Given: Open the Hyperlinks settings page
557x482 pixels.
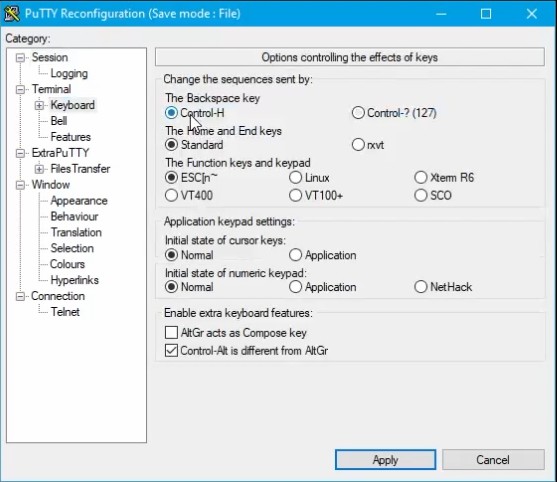Looking at the screenshot, I should (75, 280).
